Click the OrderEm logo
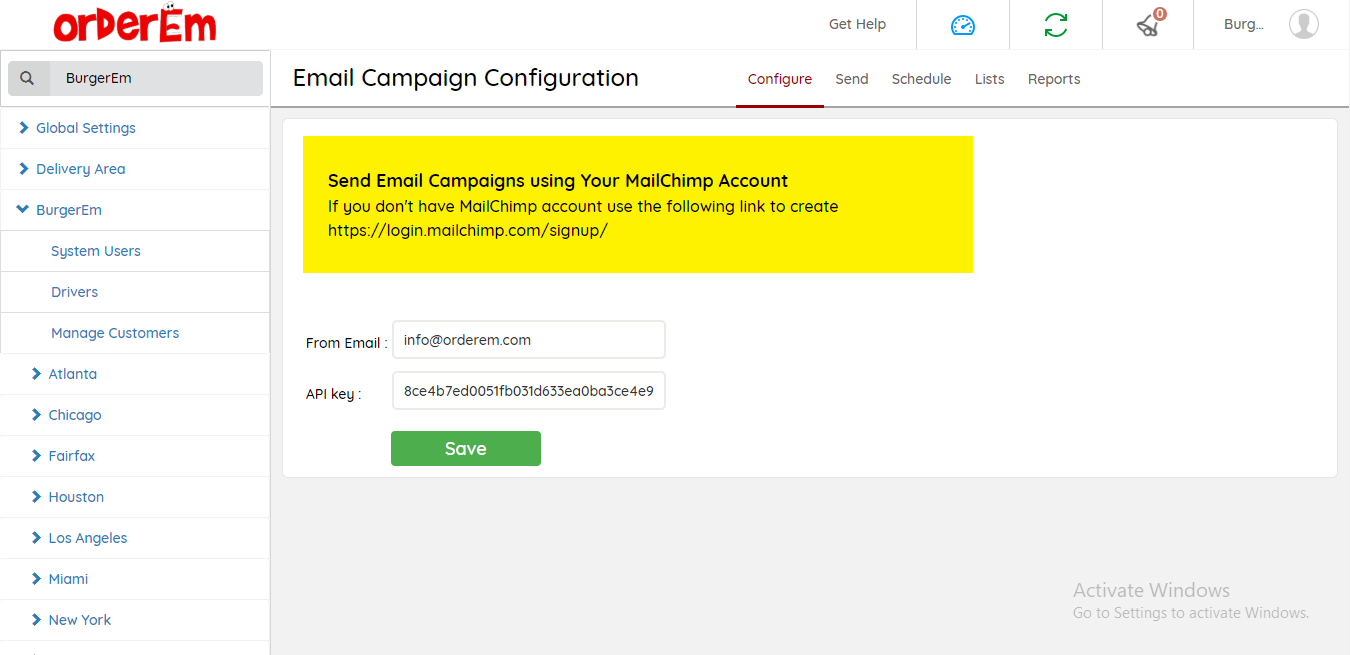Image resolution: width=1350 pixels, height=655 pixels. [135, 25]
